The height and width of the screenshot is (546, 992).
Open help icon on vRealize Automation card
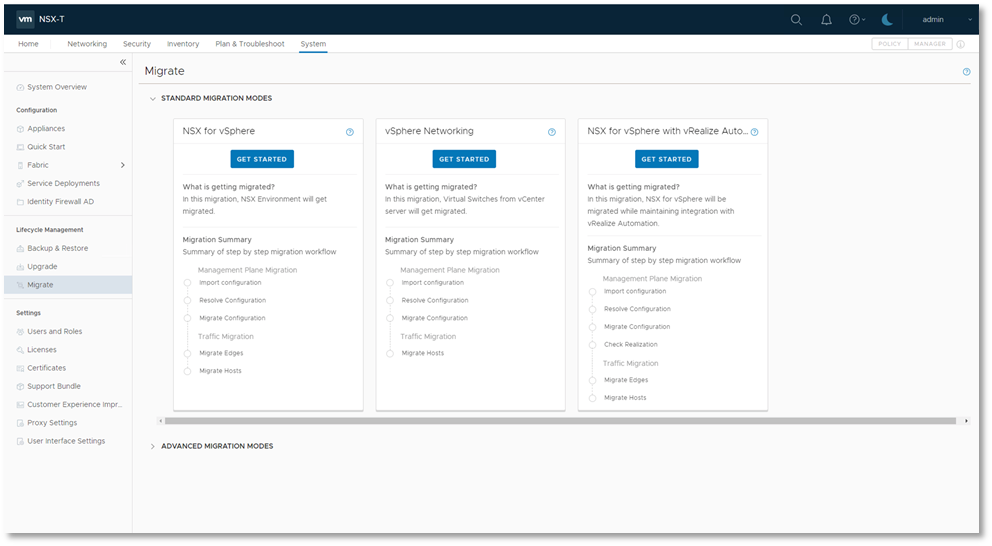[754, 132]
